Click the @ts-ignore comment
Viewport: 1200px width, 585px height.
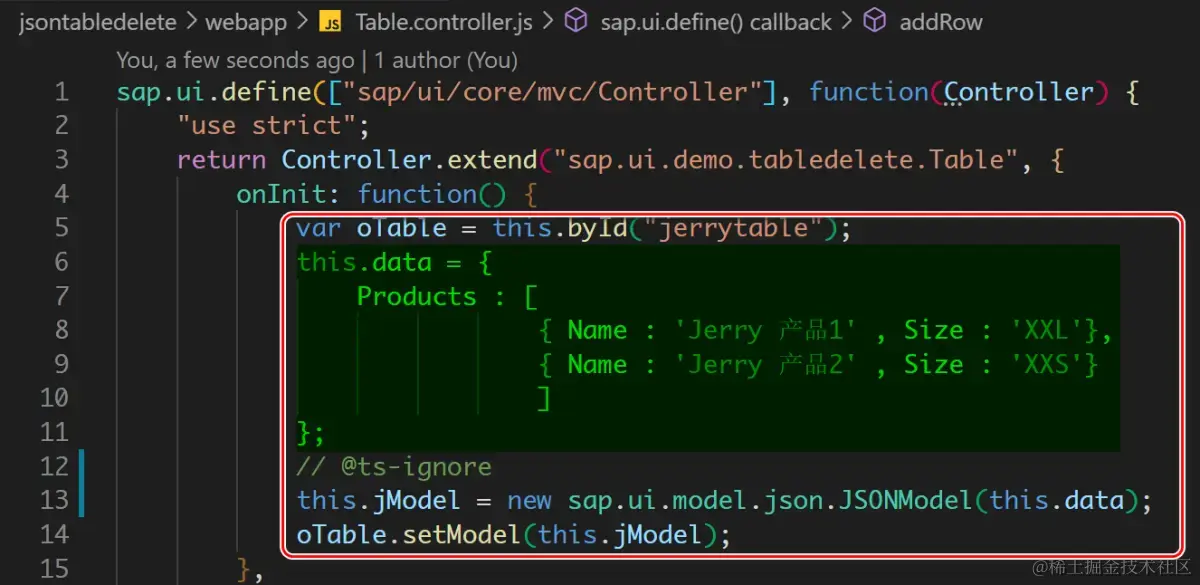[x=394, y=466]
